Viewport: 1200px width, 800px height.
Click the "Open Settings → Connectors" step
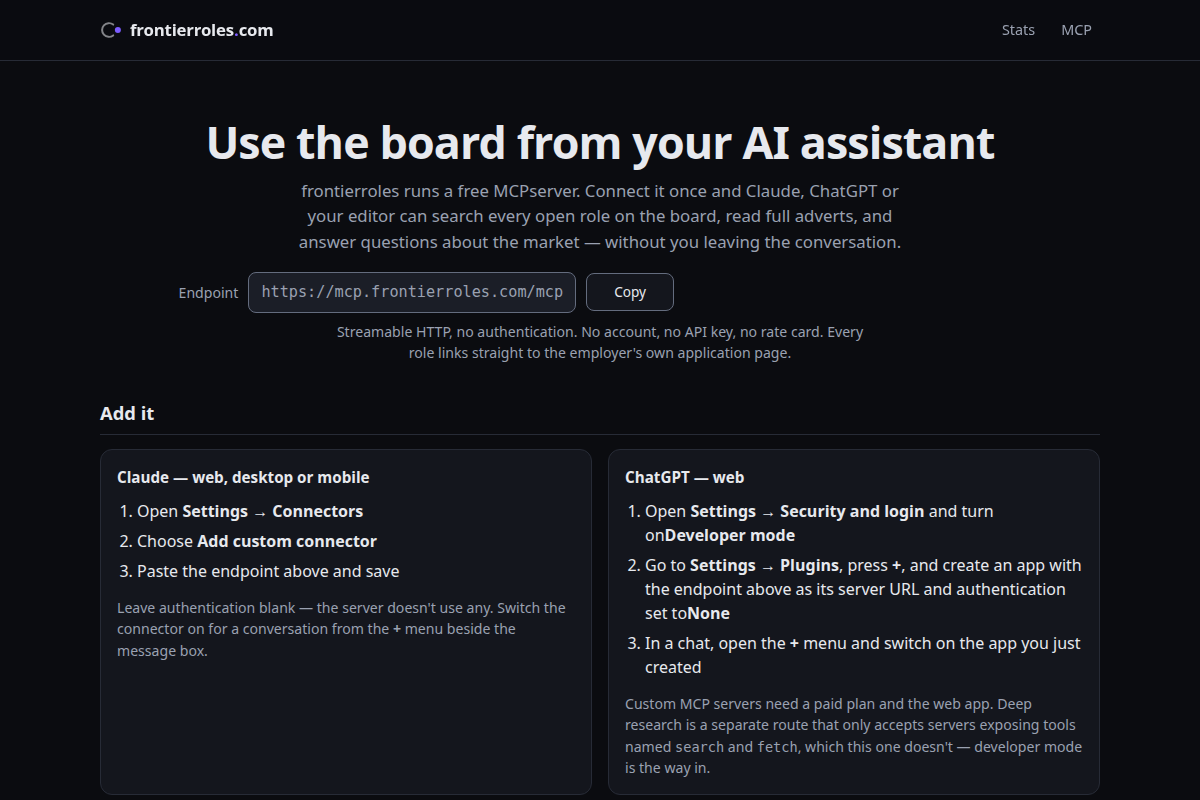250,511
